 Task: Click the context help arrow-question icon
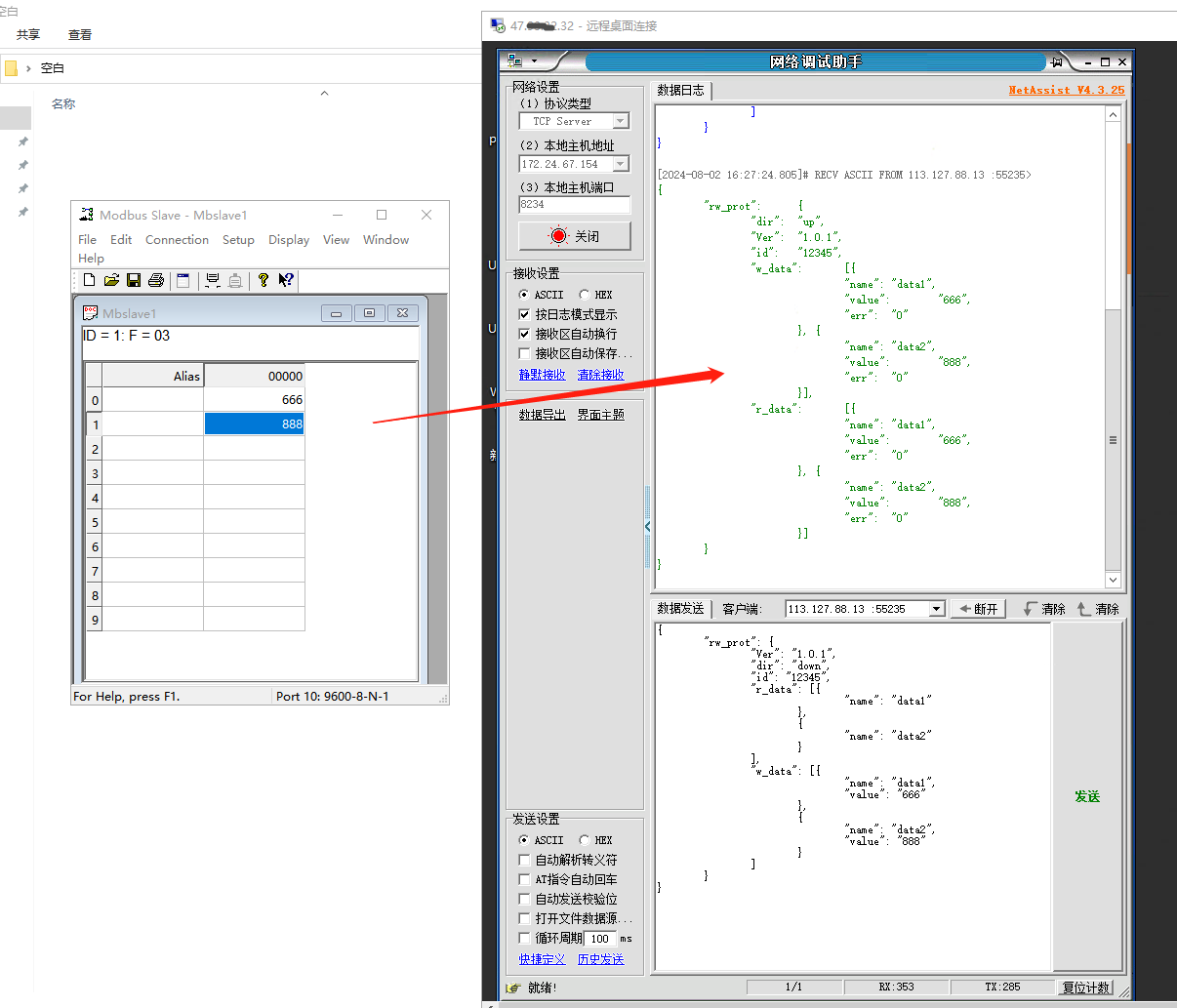pyautogui.click(x=285, y=281)
